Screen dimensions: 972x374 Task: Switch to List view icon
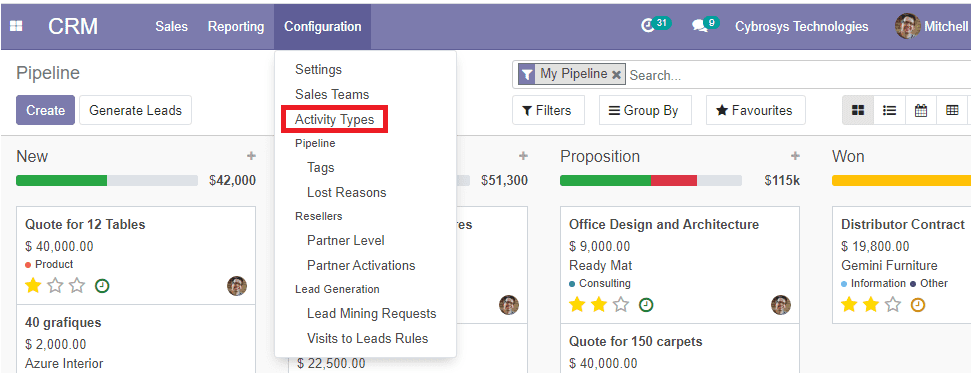(x=890, y=110)
